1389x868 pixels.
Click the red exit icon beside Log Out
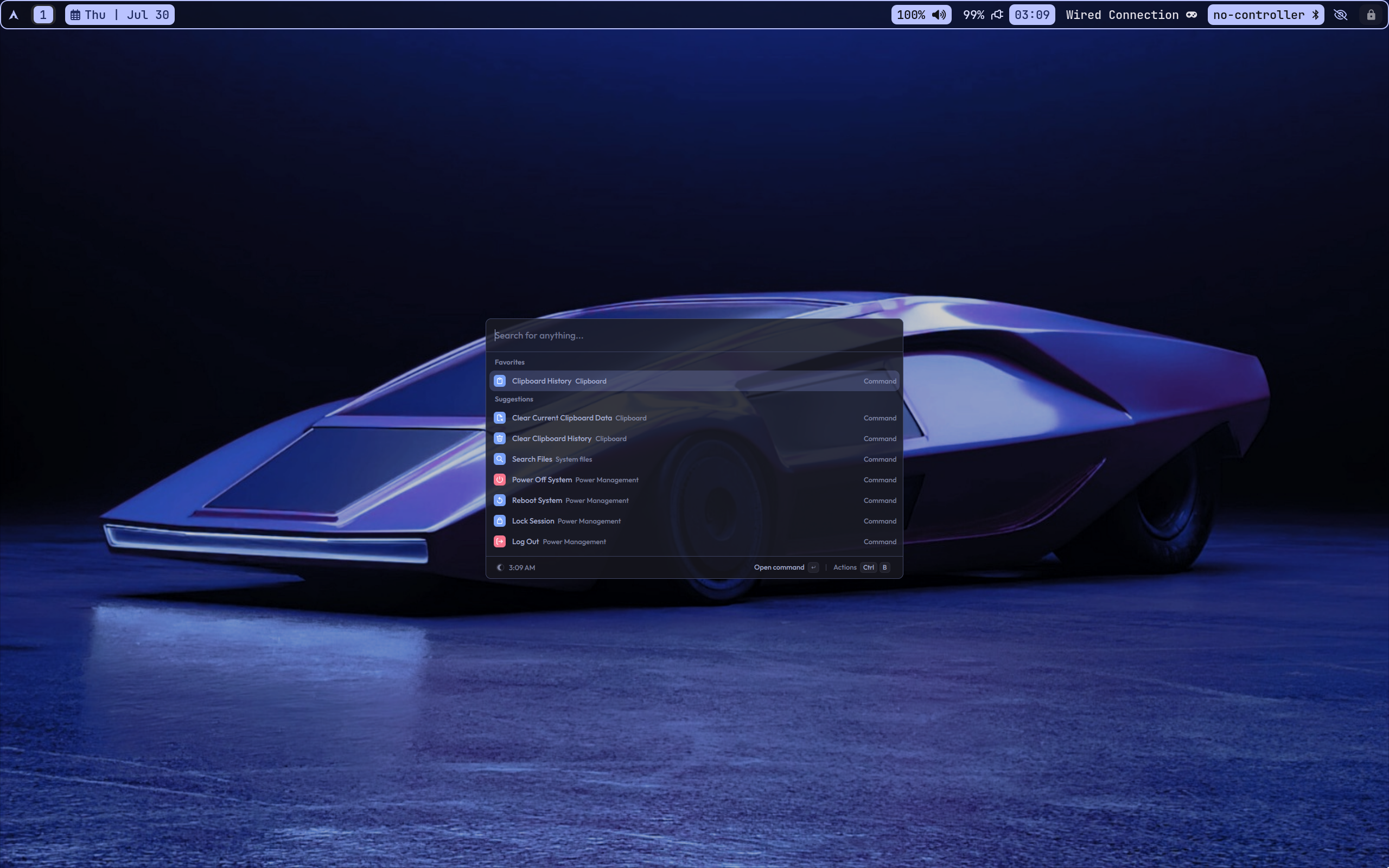(499, 542)
